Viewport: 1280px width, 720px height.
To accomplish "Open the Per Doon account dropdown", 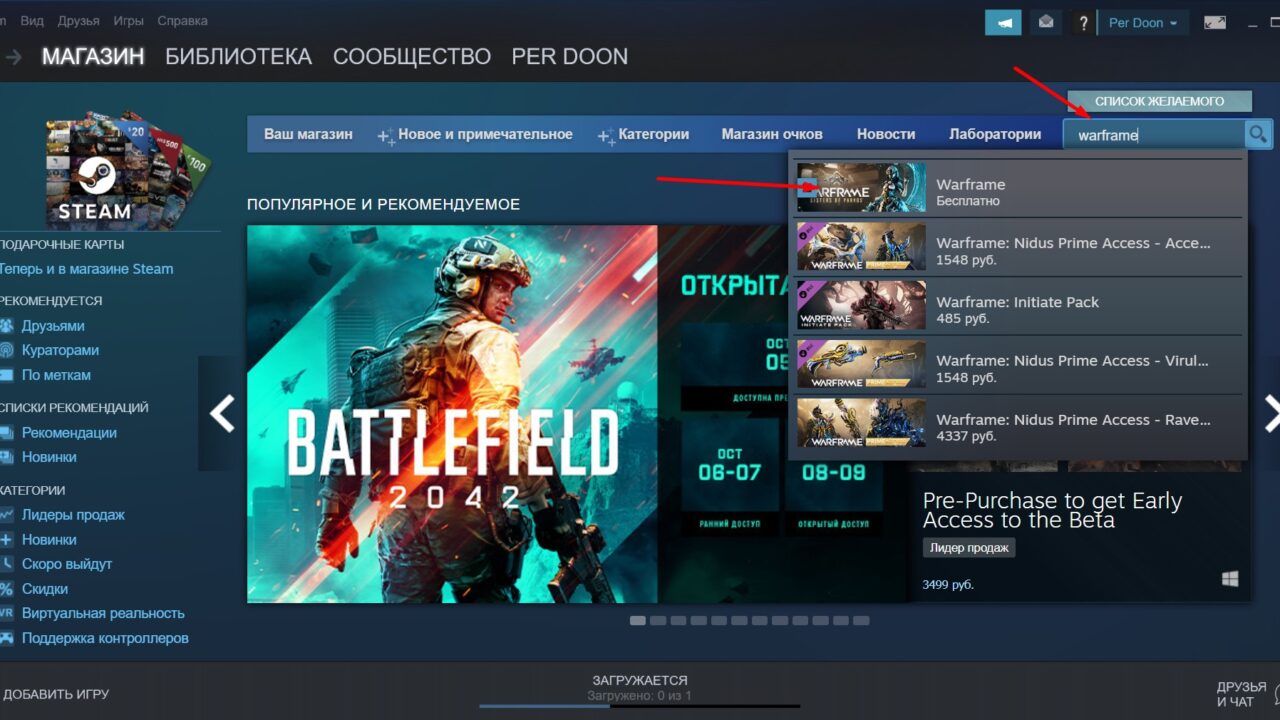I will (1142, 21).
